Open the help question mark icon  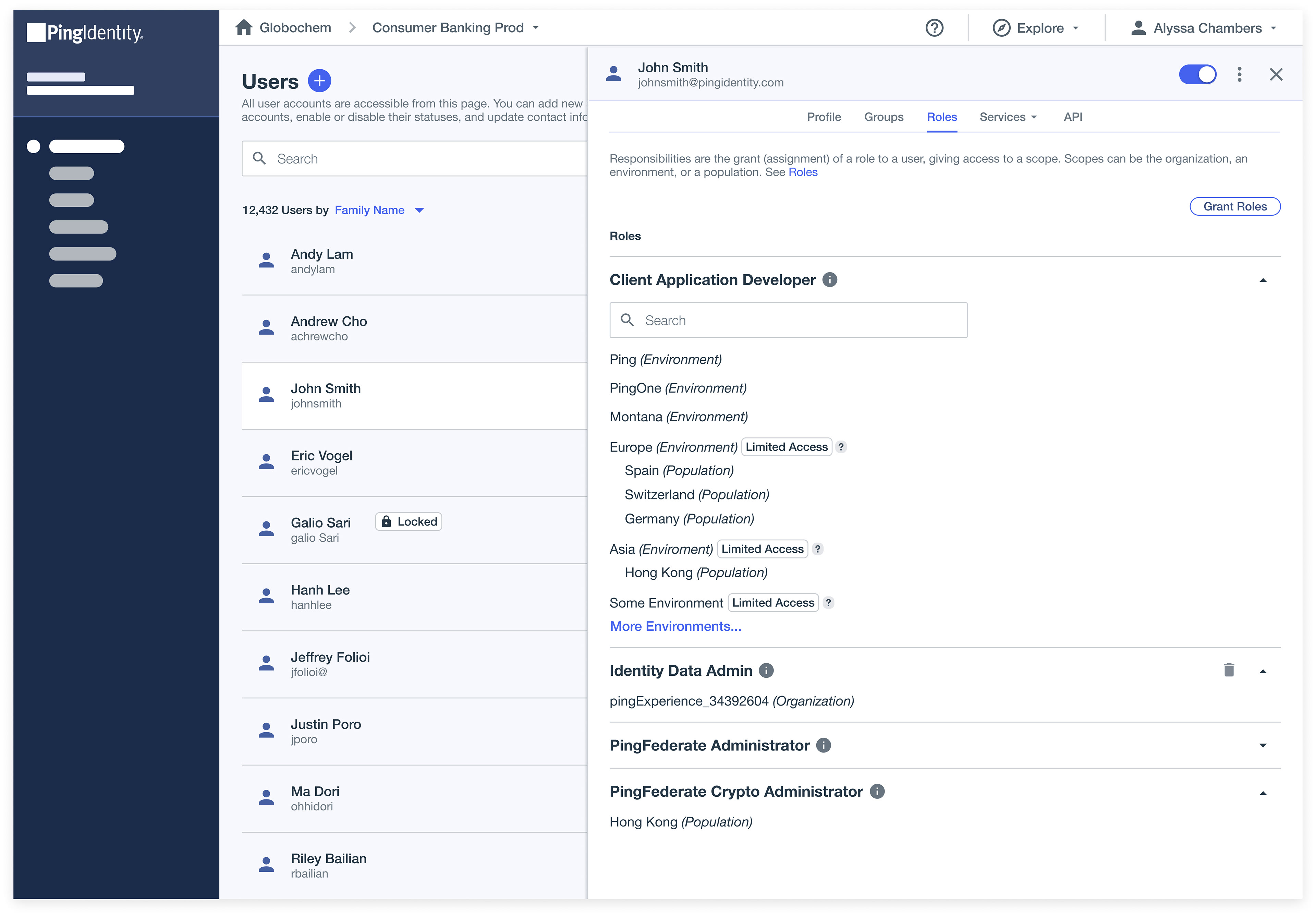click(x=934, y=27)
